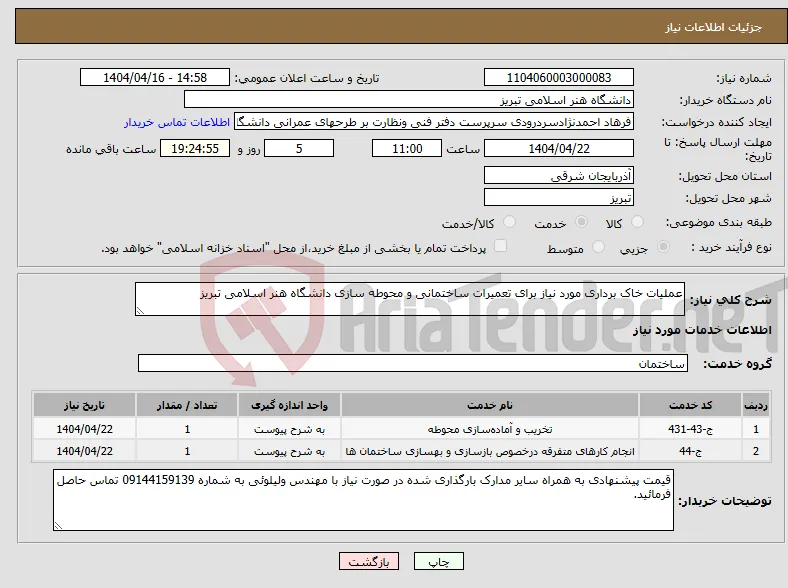Screen dimensions: 788x588
Task: Click the توضیحات خریدار notes textarea
Action: click(363, 500)
